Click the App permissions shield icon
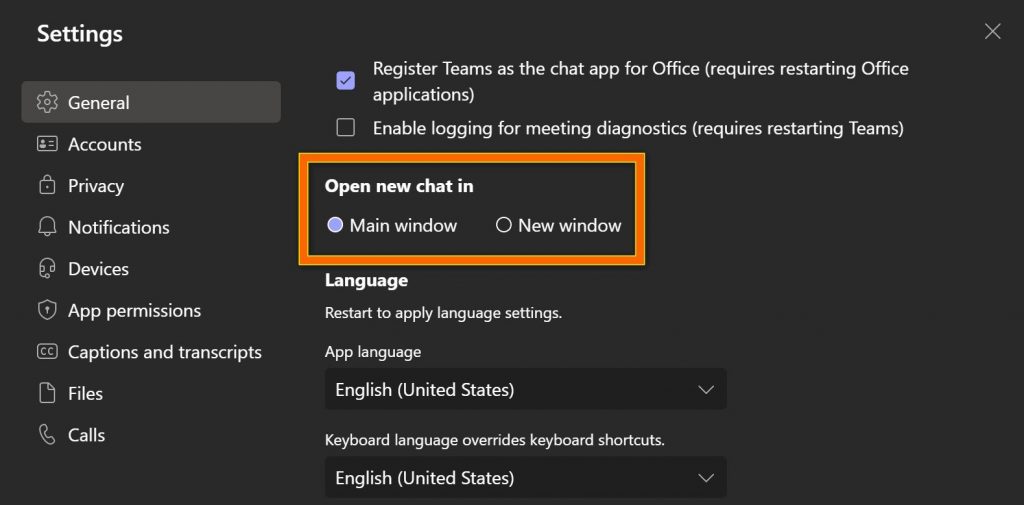Image resolution: width=1024 pixels, height=505 pixels. [47, 311]
